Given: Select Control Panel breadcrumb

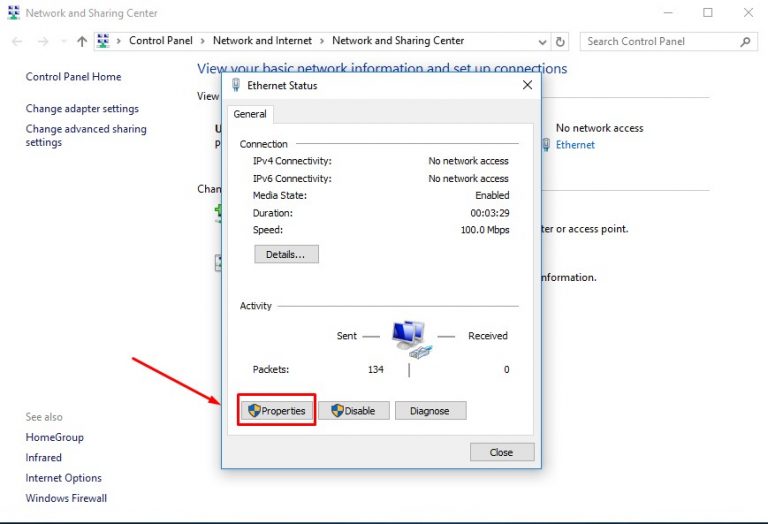Looking at the screenshot, I should point(161,41).
